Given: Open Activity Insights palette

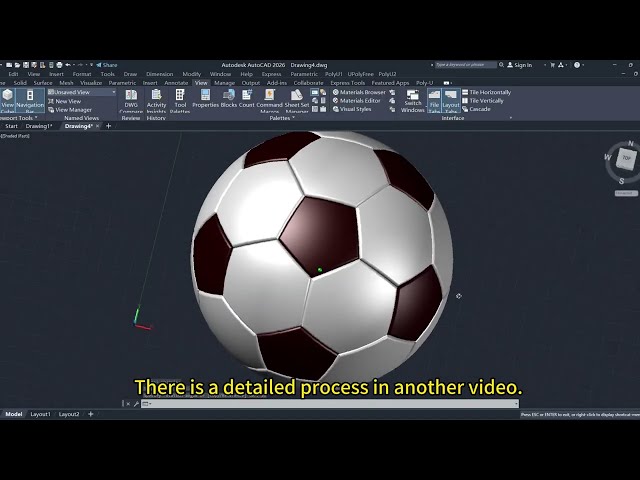Looking at the screenshot, I should (156, 101).
